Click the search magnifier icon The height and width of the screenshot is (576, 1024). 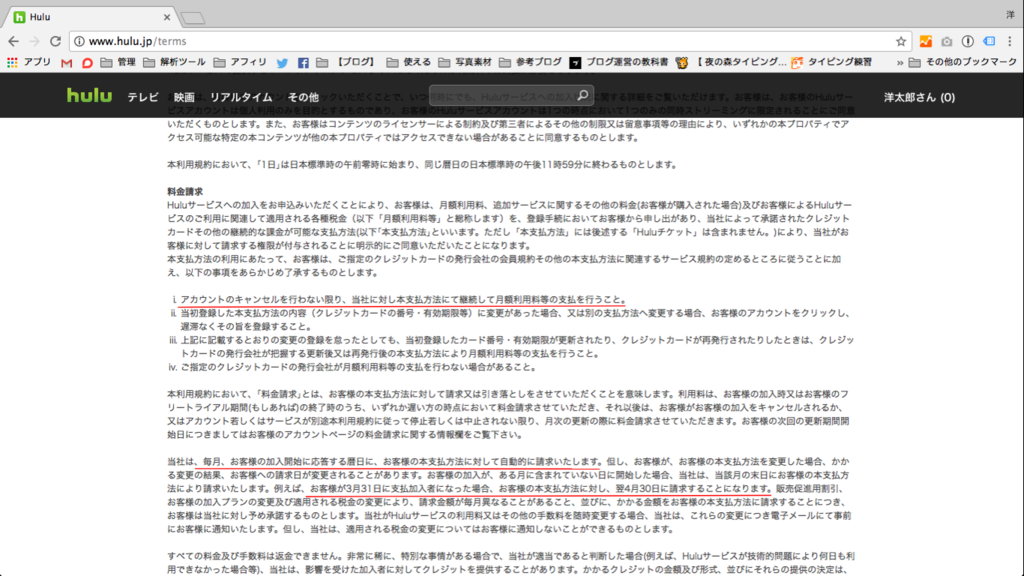point(583,95)
